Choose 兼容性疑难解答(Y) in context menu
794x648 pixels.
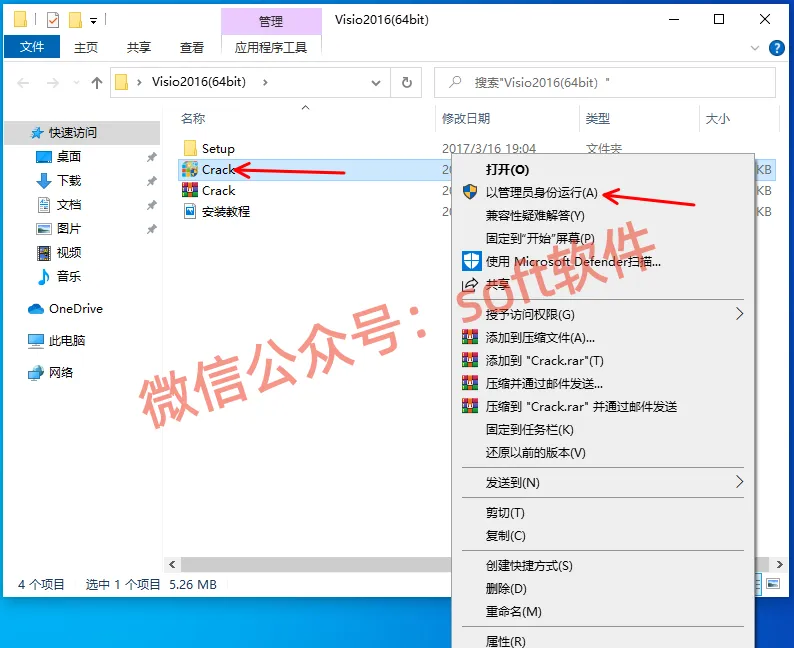535,216
